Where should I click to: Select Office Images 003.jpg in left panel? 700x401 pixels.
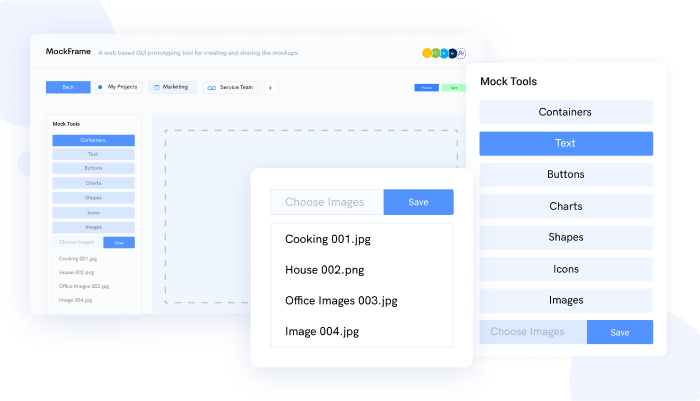(x=84, y=286)
